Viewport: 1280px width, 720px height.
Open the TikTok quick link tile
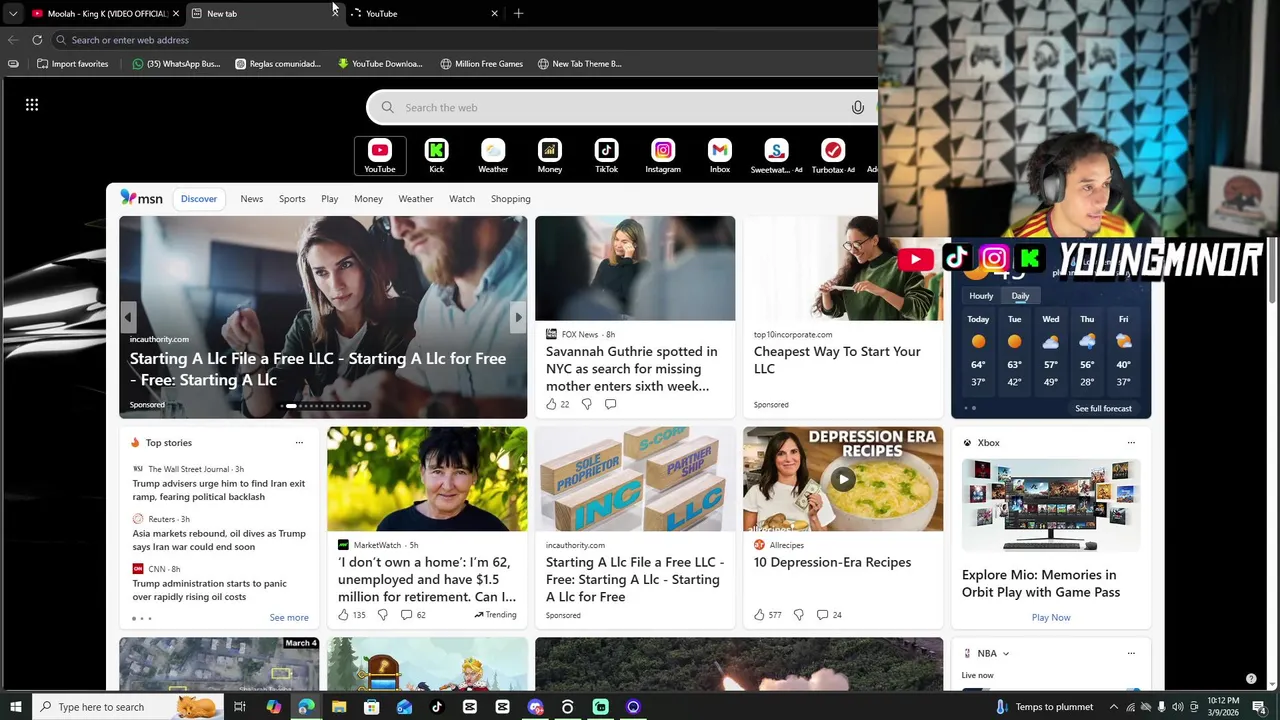point(606,156)
